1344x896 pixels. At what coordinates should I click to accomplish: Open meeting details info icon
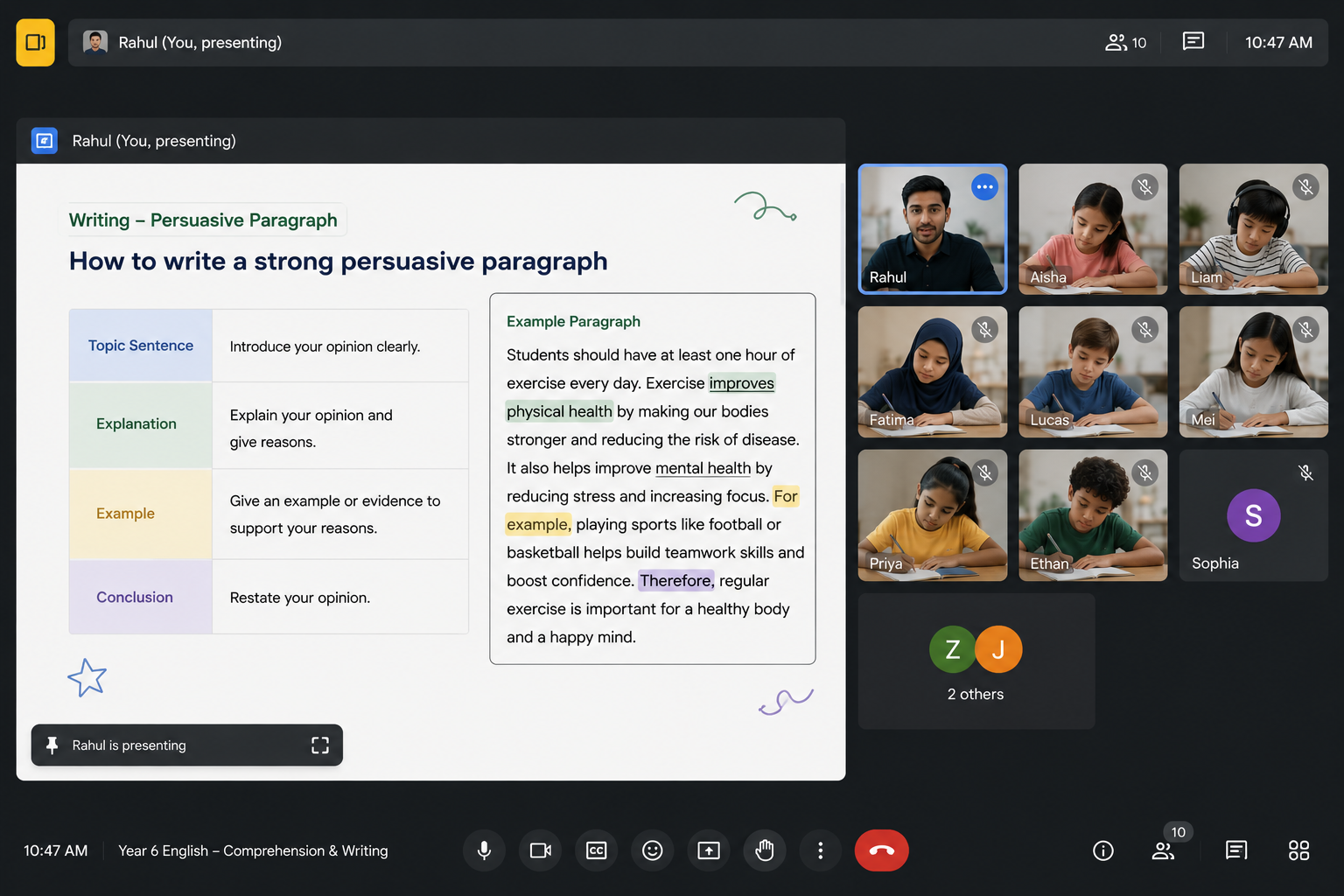(1103, 850)
